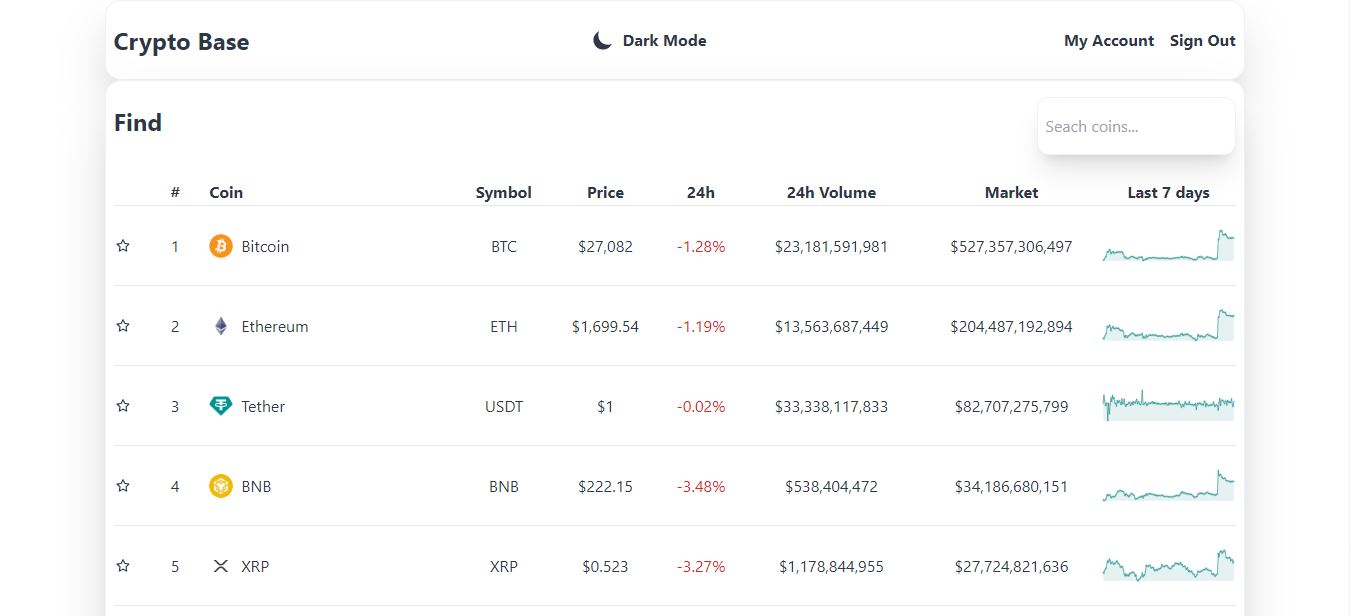1350x616 pixels.
Task: Open the Crypto Base home link
Action: 181,42
